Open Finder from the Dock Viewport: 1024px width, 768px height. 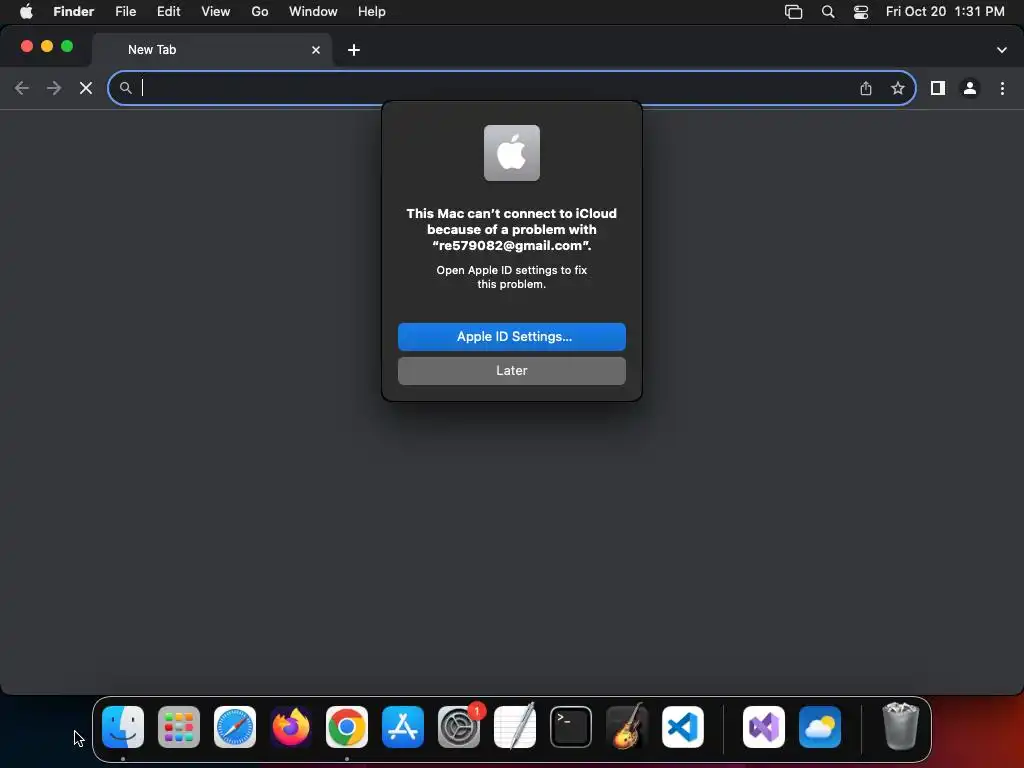[x=123, y=727]
